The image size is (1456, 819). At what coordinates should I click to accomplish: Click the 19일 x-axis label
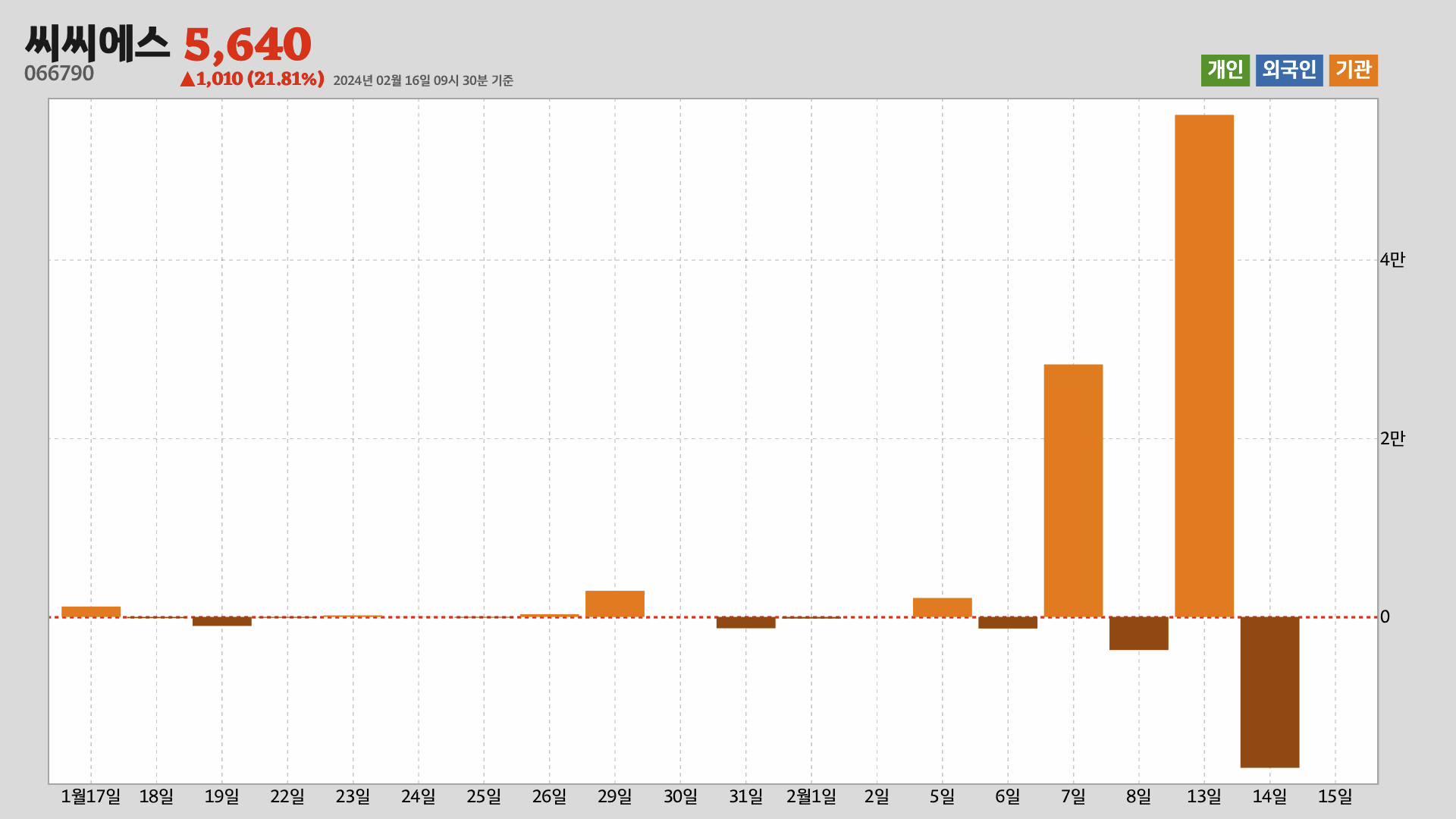[x=221, y=797]
